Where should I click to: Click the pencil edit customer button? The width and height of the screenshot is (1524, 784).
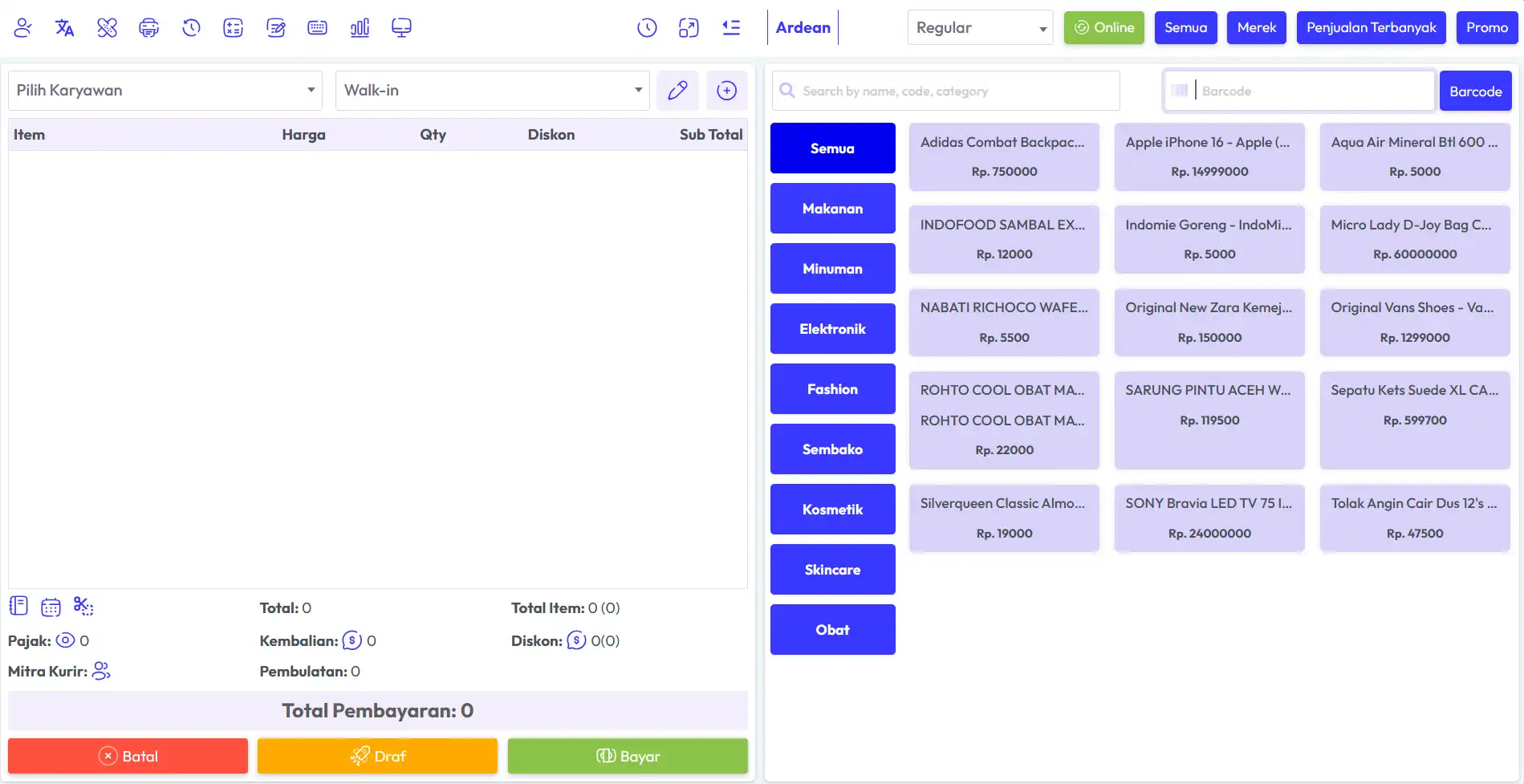[677, 91]
